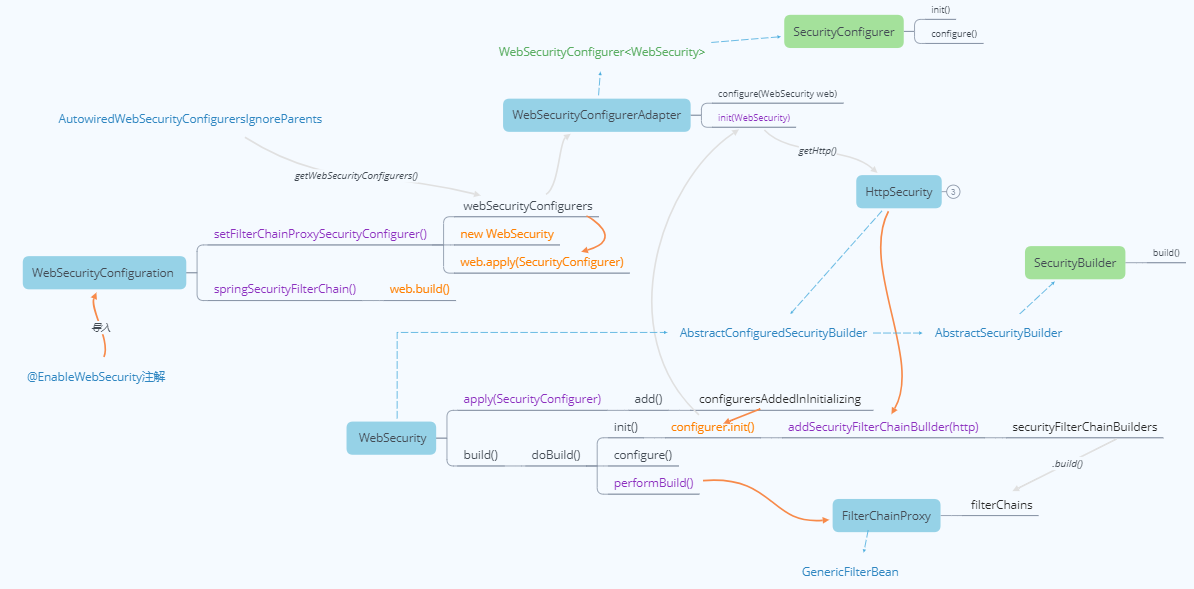Select the filterChains branch label
The height and width of the screenshot is (589, 1194).
1002,505
